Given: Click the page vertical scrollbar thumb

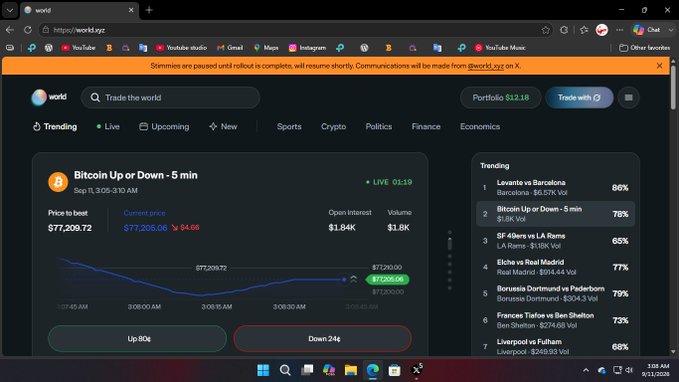Looking at the screenshot, I should click(x=673, y=87).
